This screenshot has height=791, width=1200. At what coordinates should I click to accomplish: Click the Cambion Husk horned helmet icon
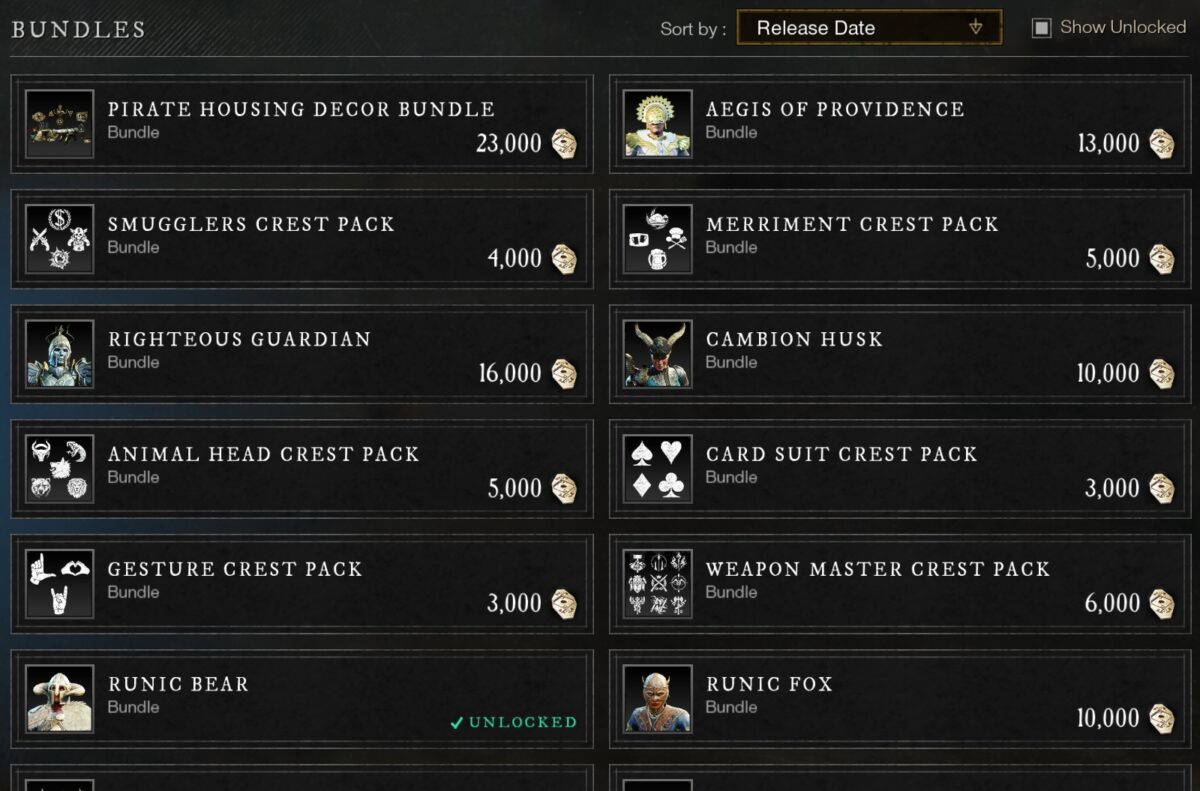point(657,352)
